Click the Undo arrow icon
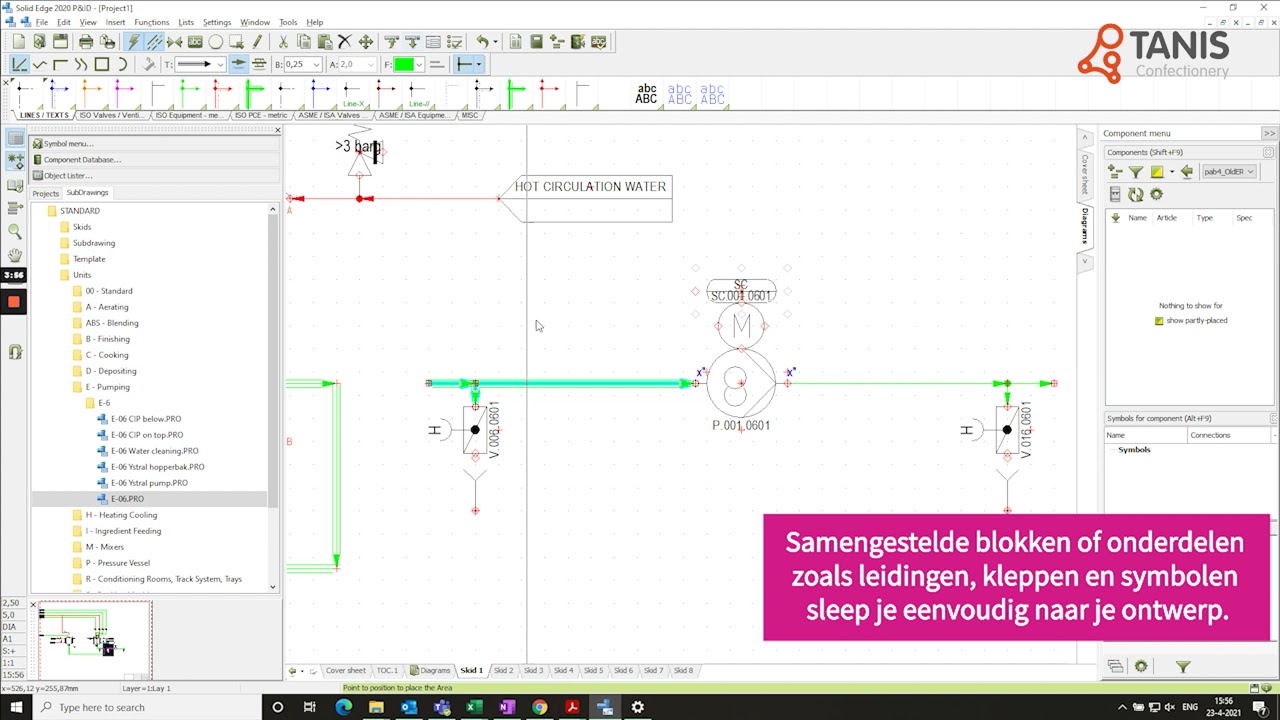Viewport: 1280px width, 720px height. click(482, 41)
